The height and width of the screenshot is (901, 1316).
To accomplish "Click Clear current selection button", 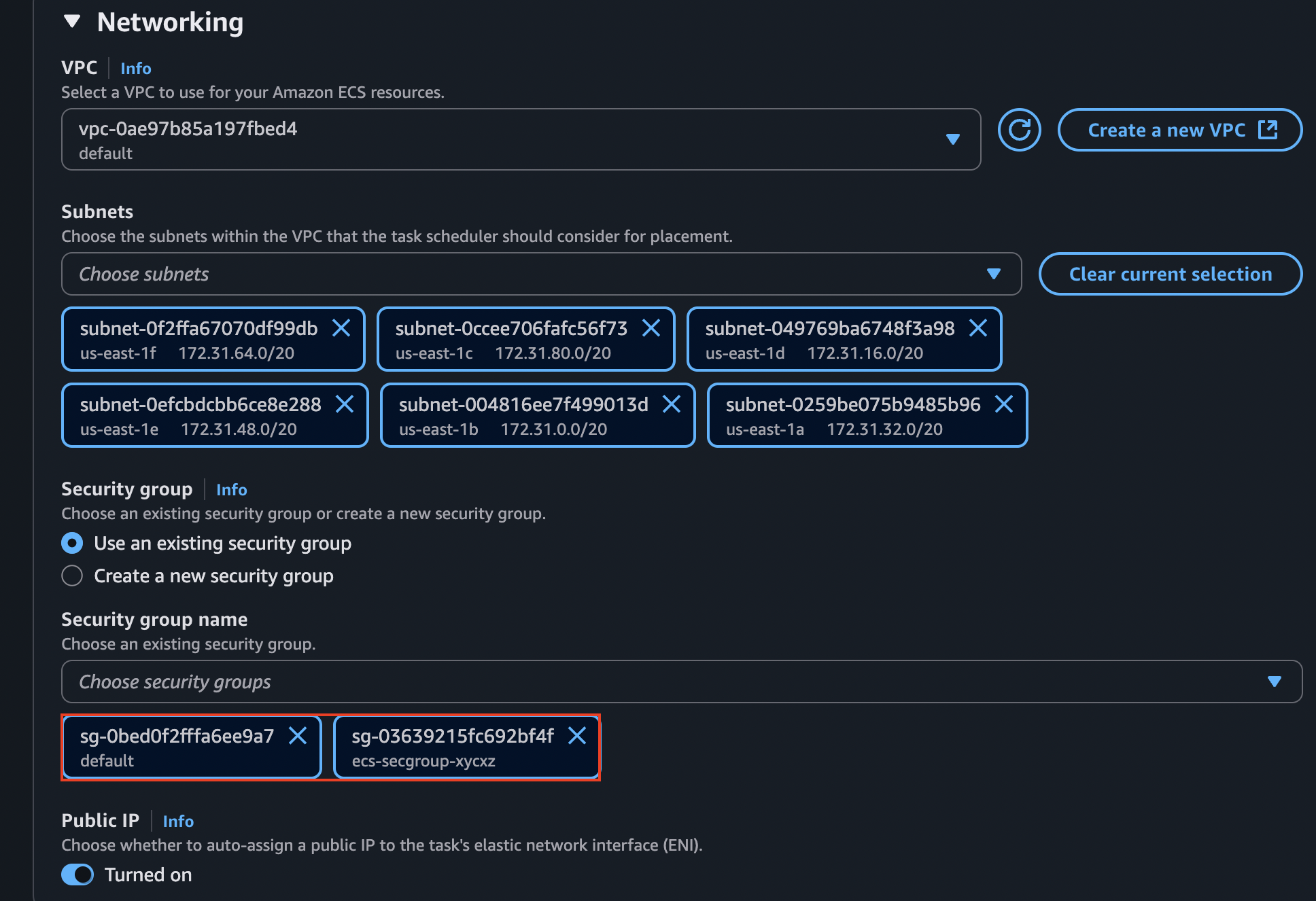I will tap(1170, 274).
